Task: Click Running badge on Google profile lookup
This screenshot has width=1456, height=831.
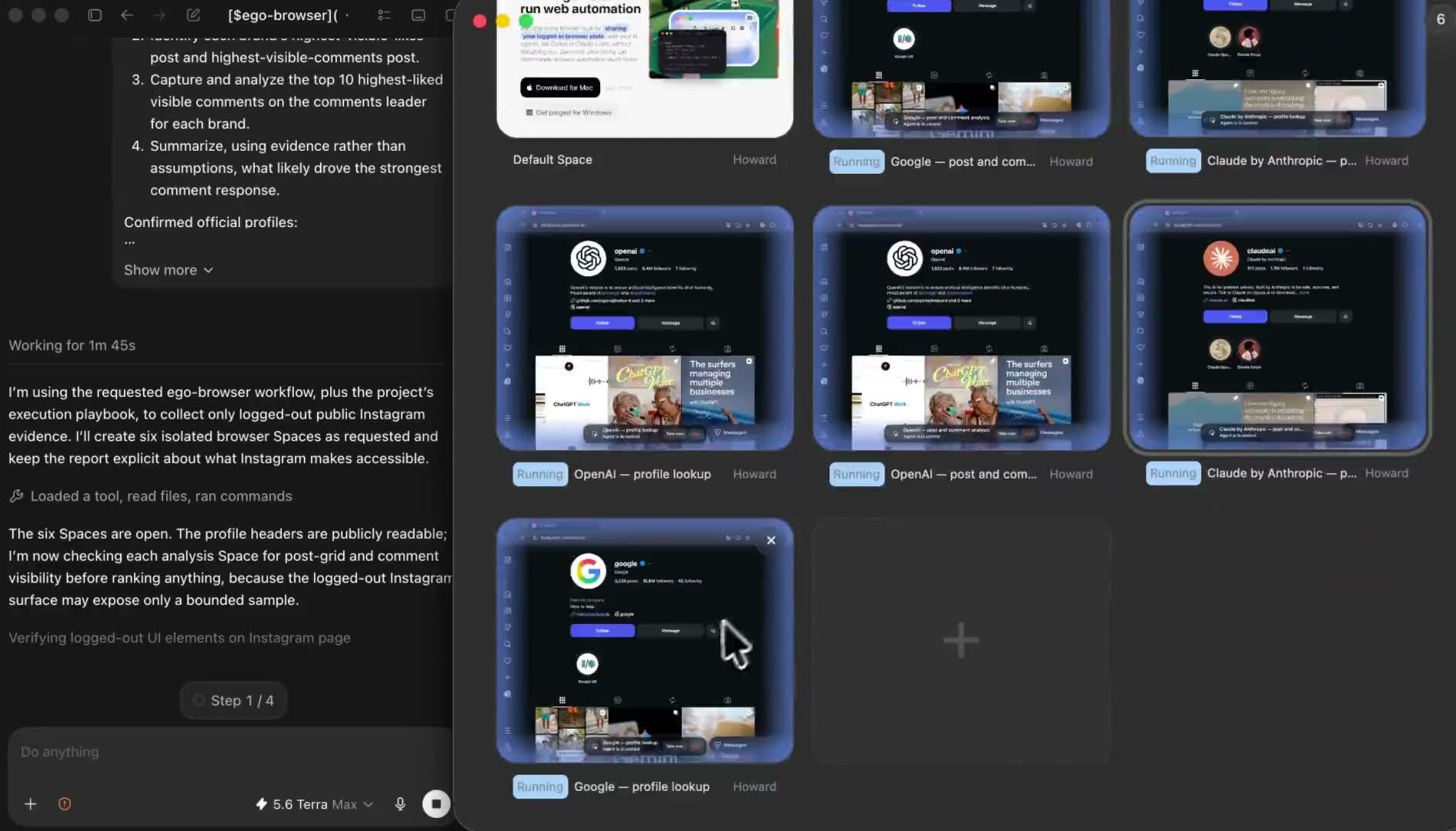Action: [x=539, y=787]
